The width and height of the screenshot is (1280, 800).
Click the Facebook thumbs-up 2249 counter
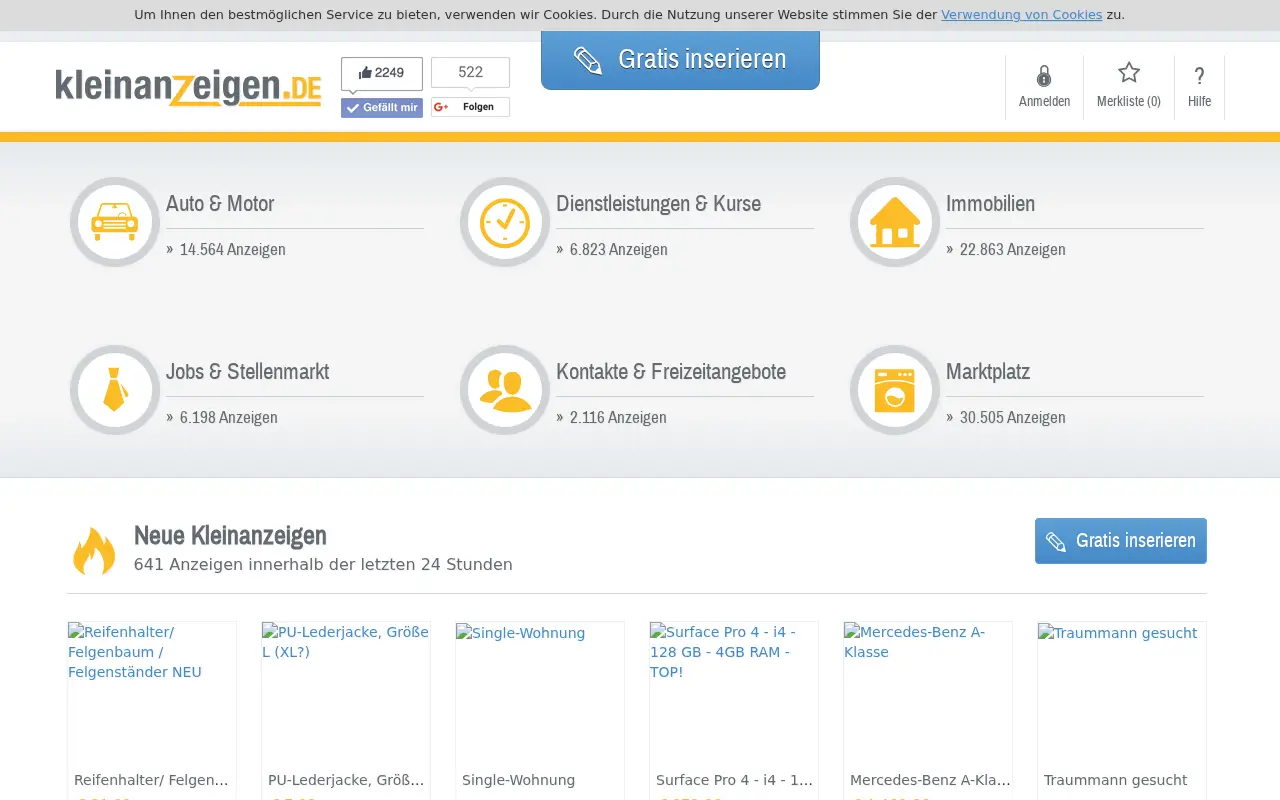[x=382, y=73]
